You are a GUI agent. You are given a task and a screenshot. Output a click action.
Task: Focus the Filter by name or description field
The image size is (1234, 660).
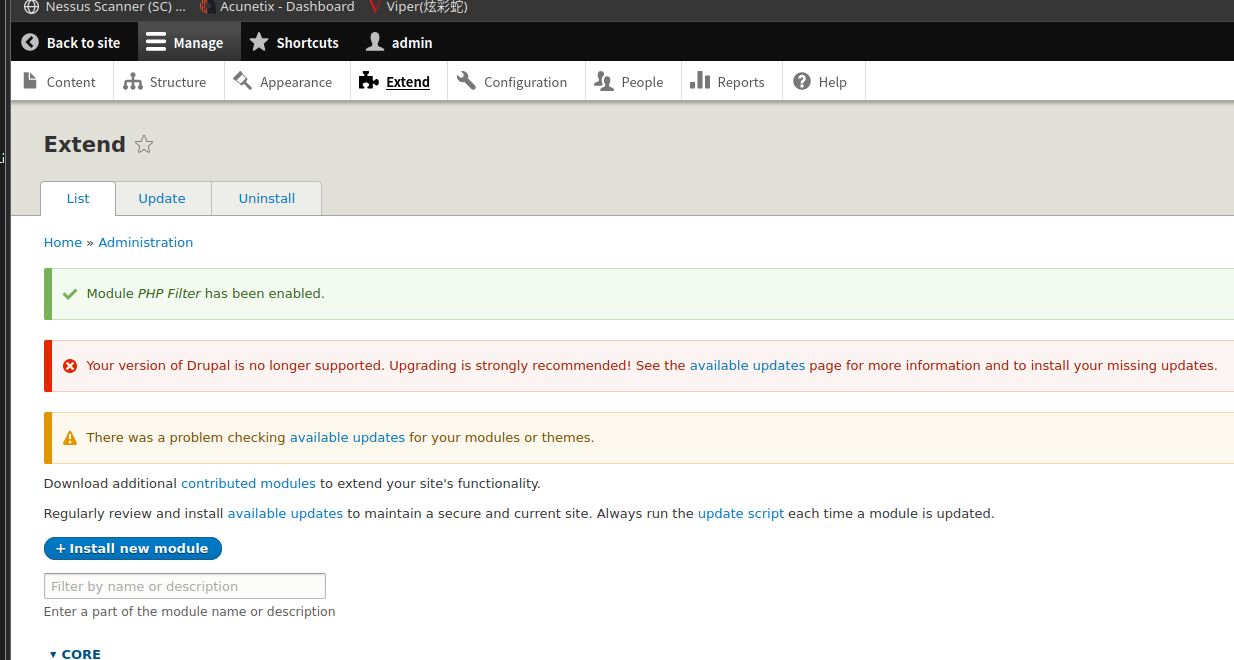tap(185, 586)
